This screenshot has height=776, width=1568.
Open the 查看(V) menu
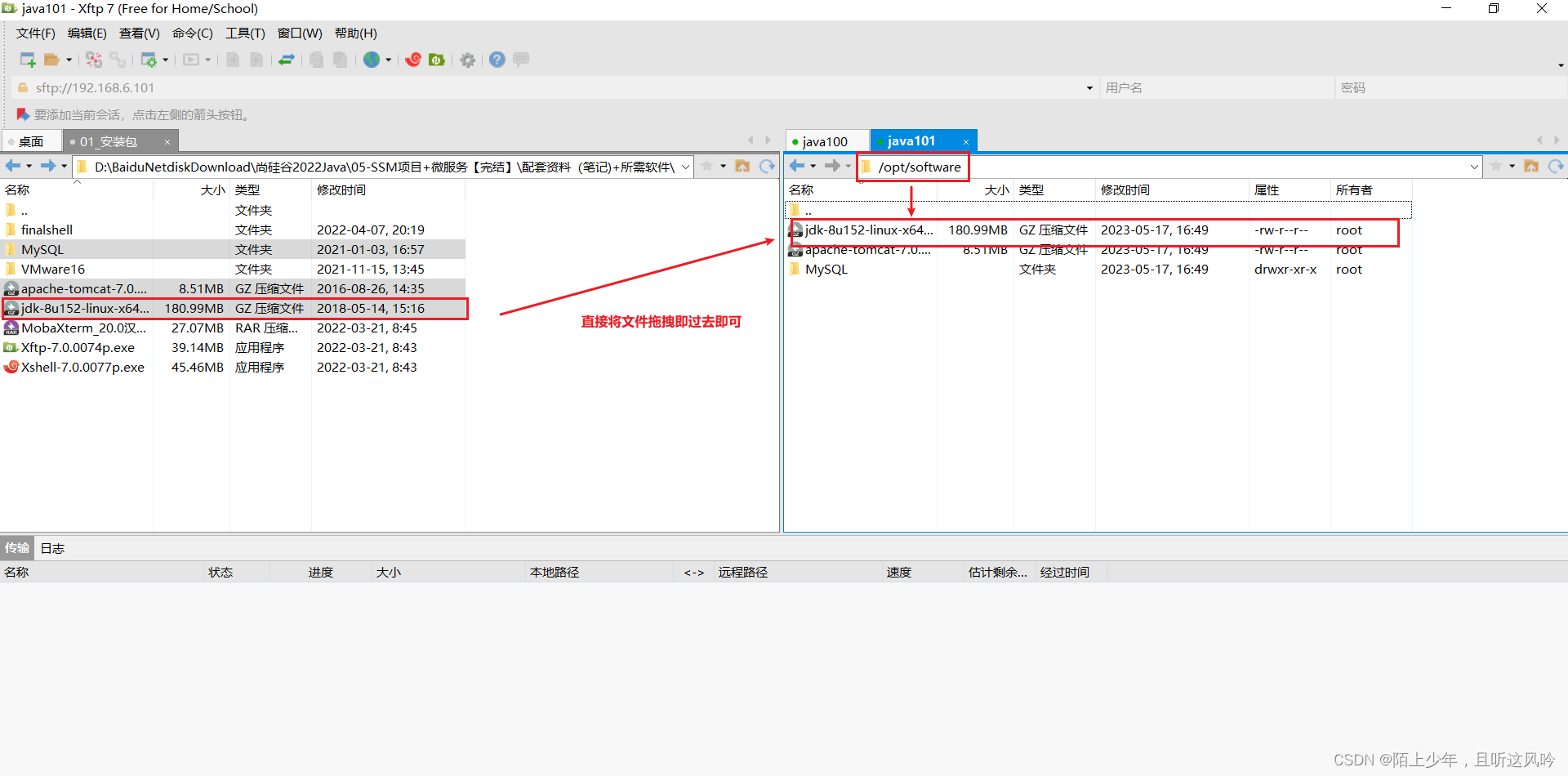pos(140,33)
